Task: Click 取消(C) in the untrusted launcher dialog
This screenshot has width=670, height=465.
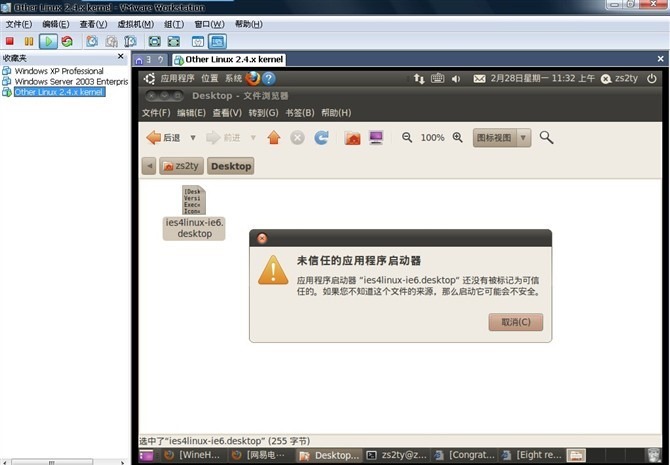Action: (516, 322)
